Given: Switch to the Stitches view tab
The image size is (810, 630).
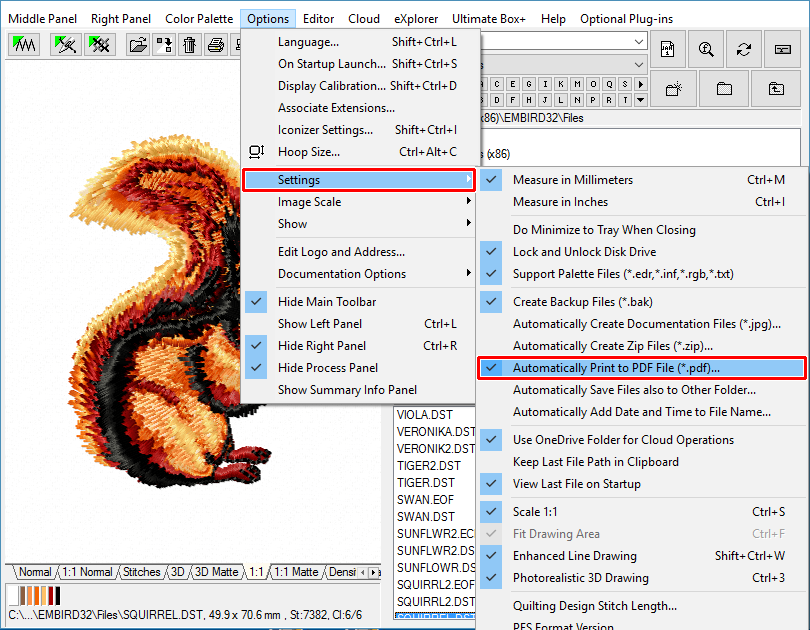Looking at the screenshot, I should (x=142, y=572).
